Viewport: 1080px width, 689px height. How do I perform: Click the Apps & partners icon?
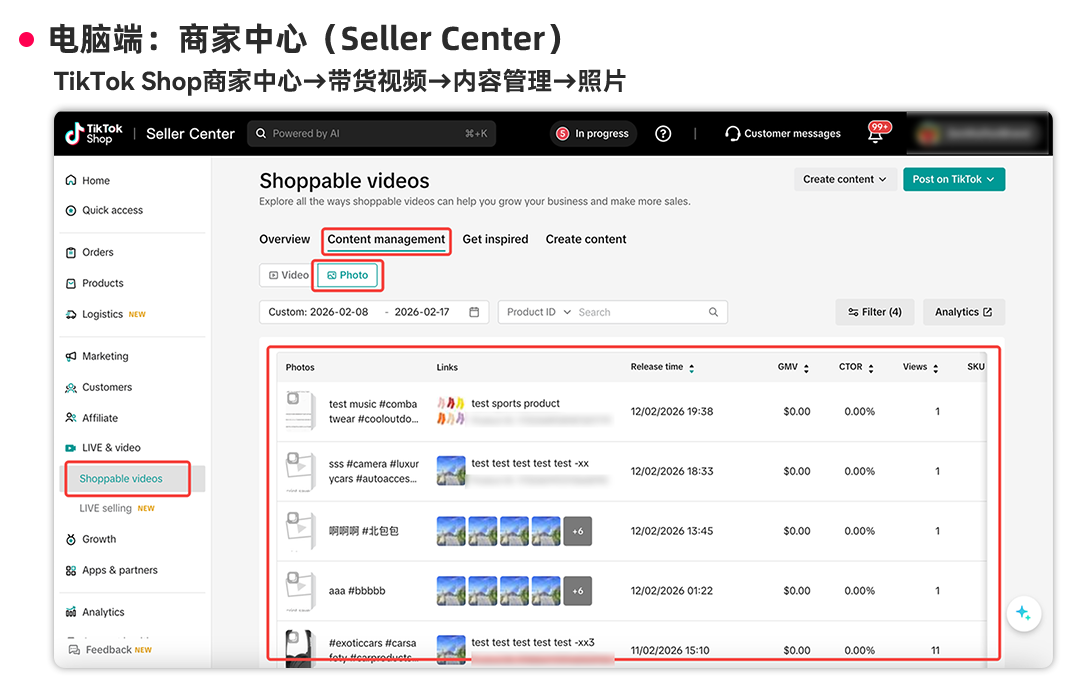coord(70,570)
